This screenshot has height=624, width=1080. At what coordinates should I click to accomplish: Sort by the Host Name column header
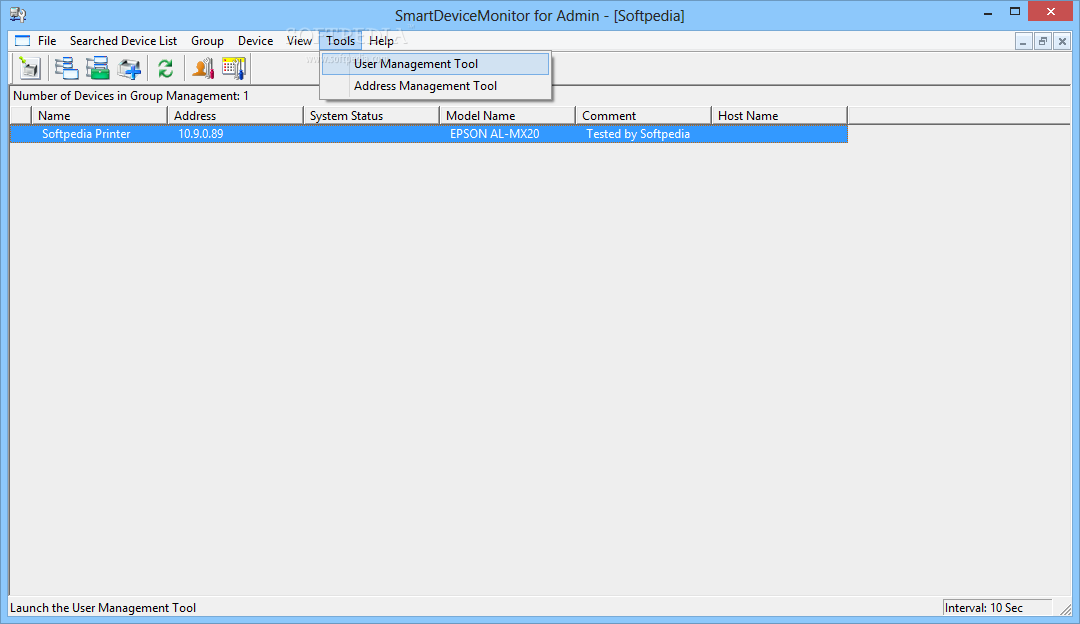click(779, 116)
